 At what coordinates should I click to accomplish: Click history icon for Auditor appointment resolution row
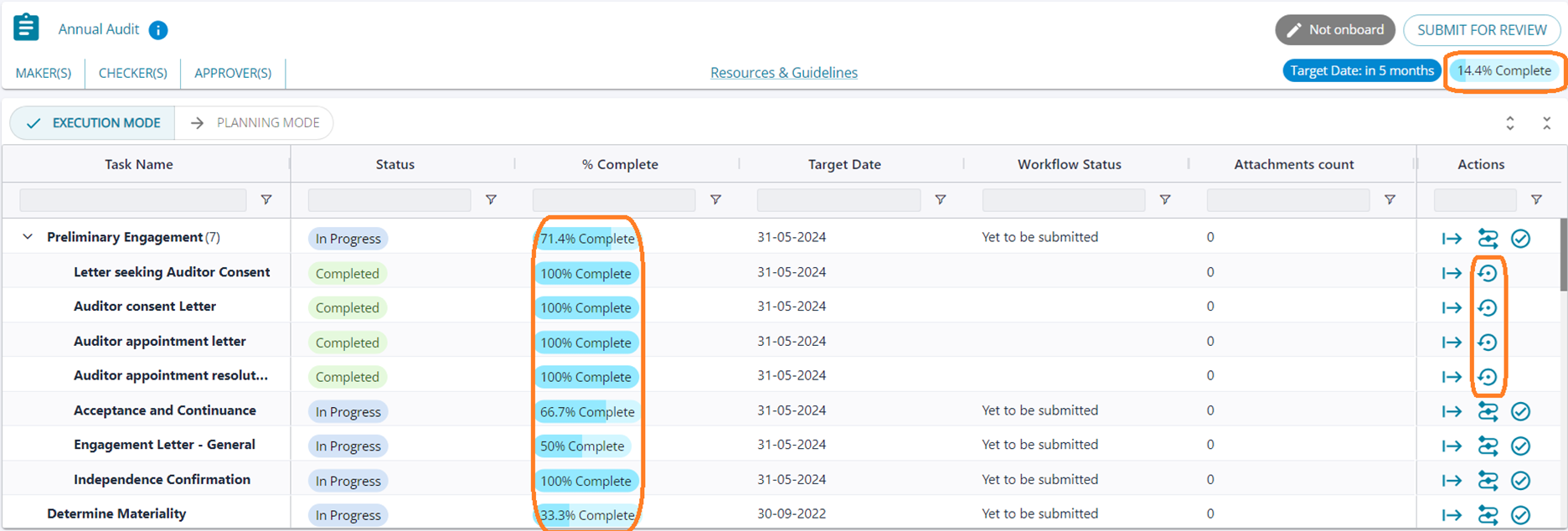point(1488,377)
